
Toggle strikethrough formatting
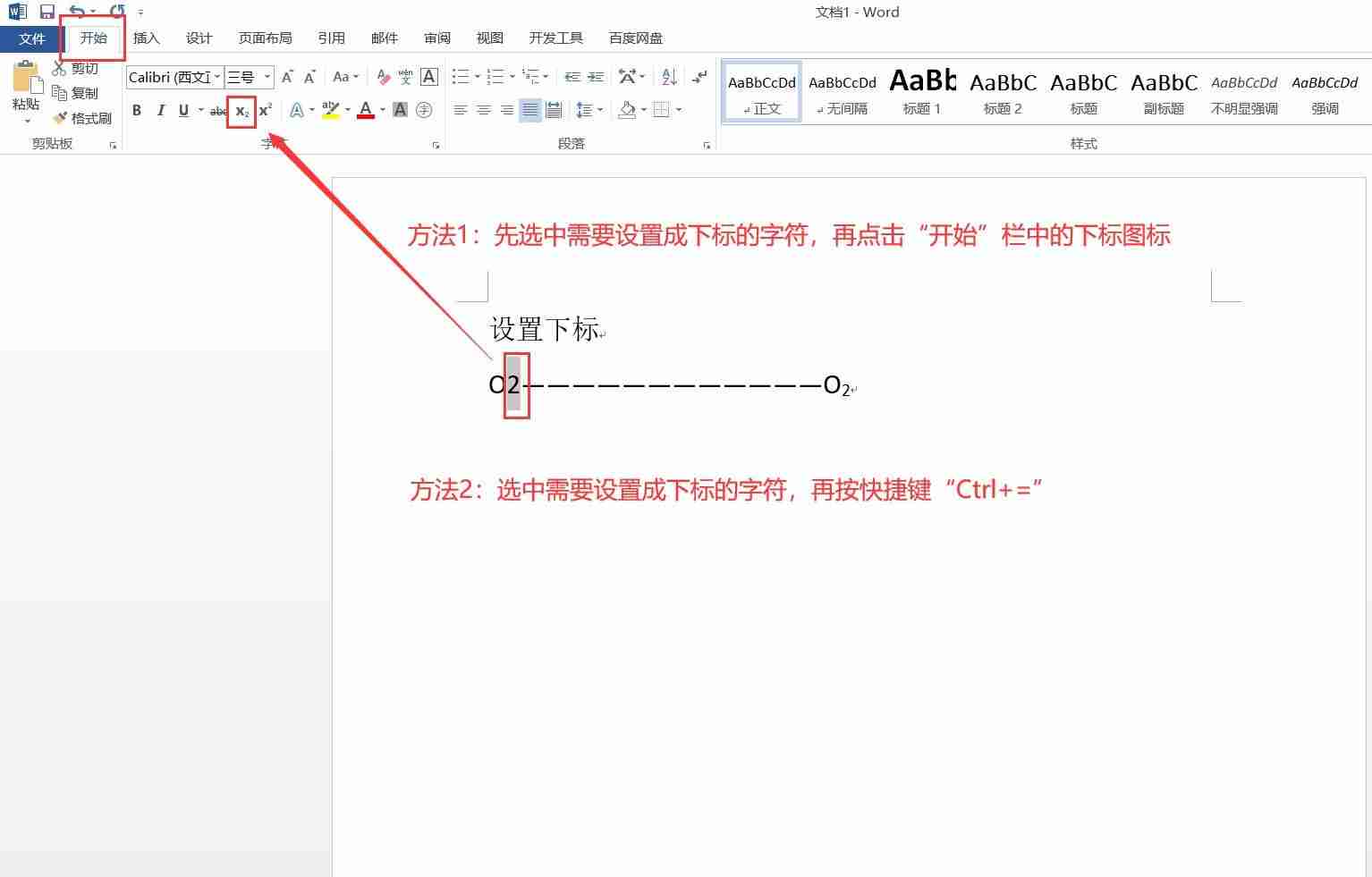click(x=217, y=110)
